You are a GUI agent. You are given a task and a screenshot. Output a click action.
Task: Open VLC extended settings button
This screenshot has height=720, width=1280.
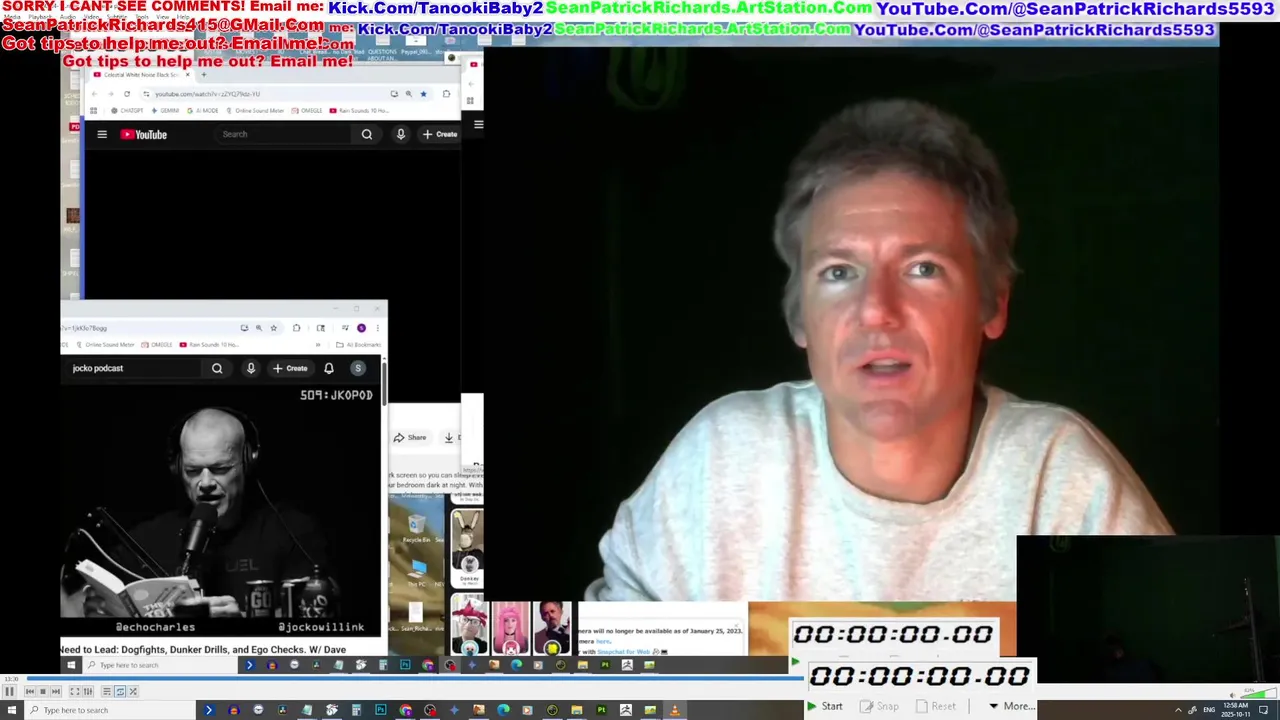[x=88, y=691]
